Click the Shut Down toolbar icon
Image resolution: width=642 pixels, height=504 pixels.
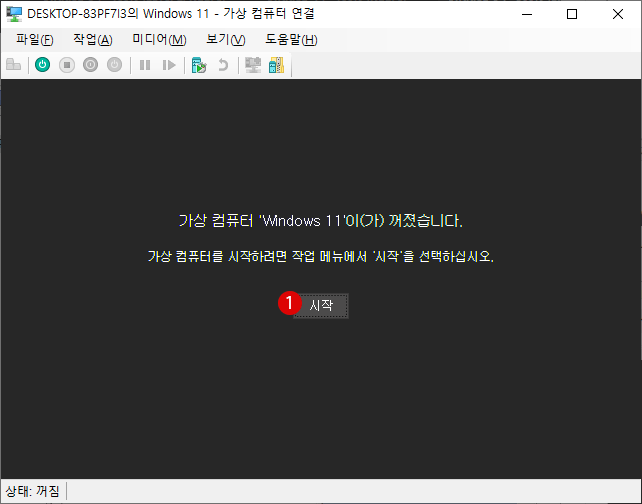click(x=90, y=65)
